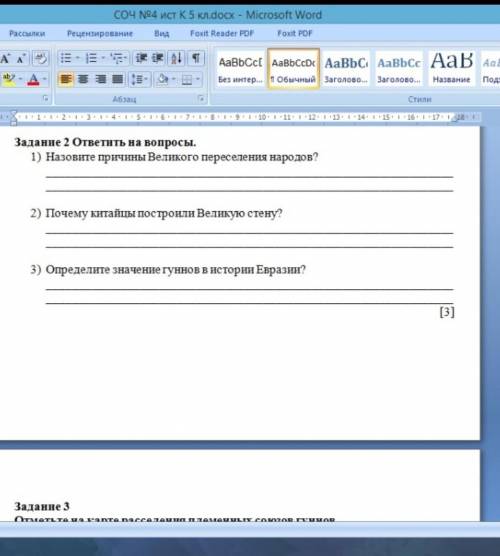Click the score marker '[3]'

click(447, 312)
